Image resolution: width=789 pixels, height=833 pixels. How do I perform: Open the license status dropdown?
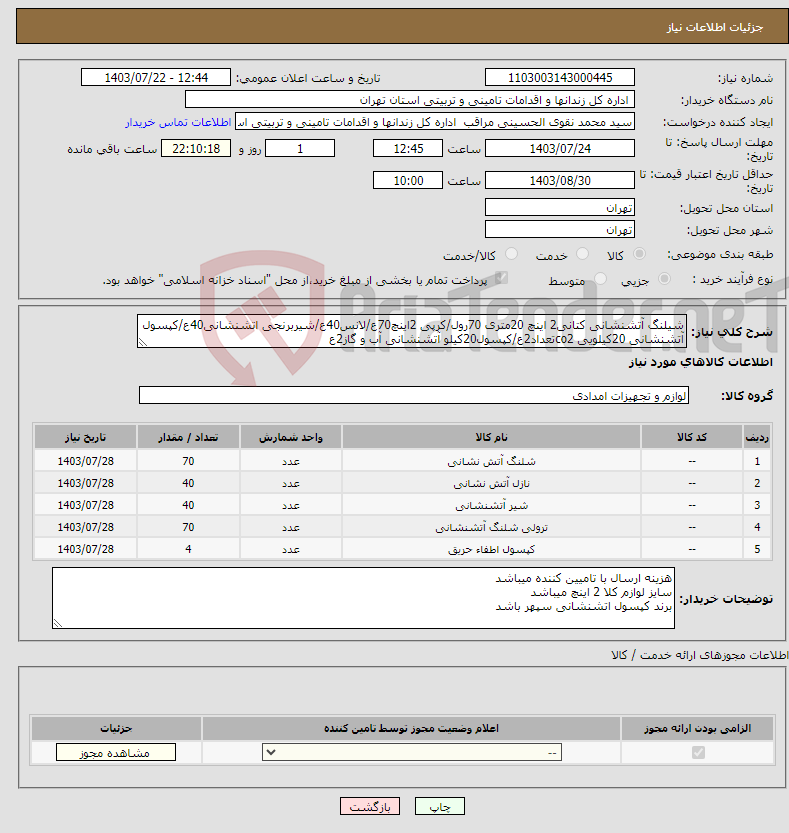[412, 752]
